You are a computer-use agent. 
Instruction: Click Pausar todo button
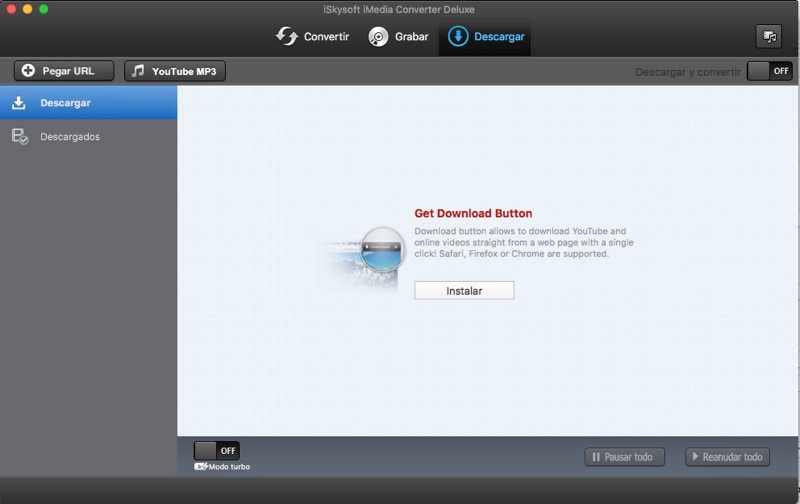pyautogui.click(x=624, y=457)
